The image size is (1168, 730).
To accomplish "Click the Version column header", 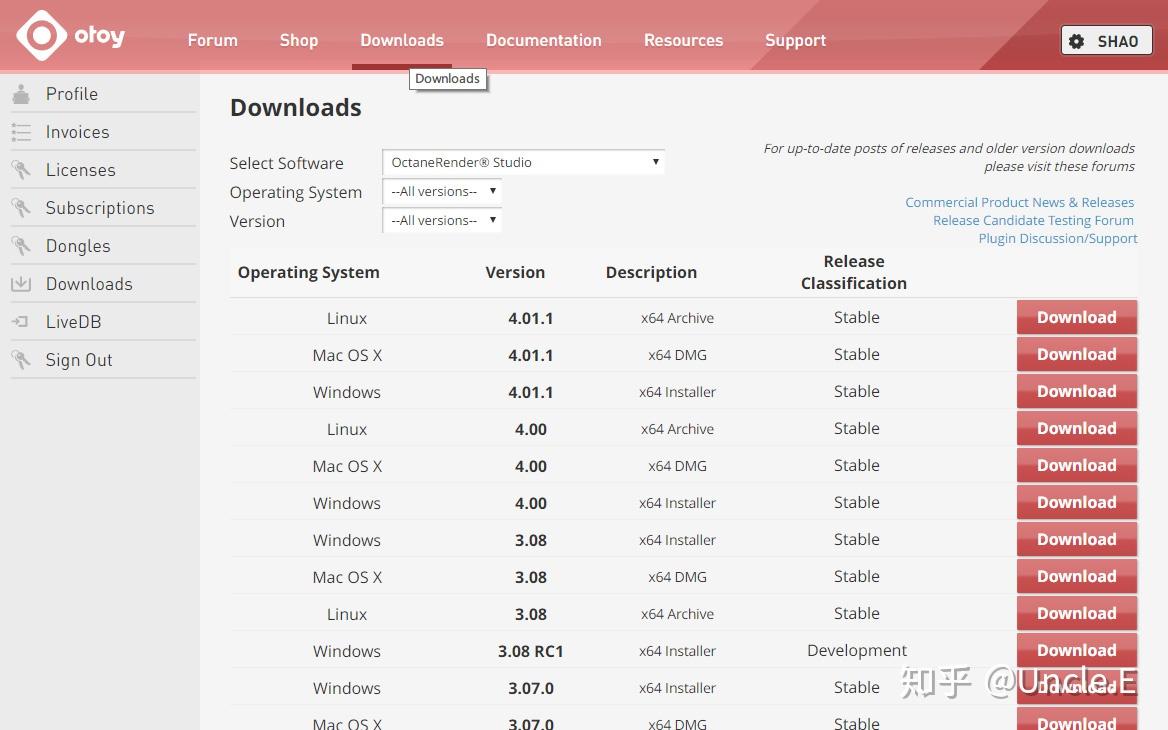I will click(x=515, y=273).
